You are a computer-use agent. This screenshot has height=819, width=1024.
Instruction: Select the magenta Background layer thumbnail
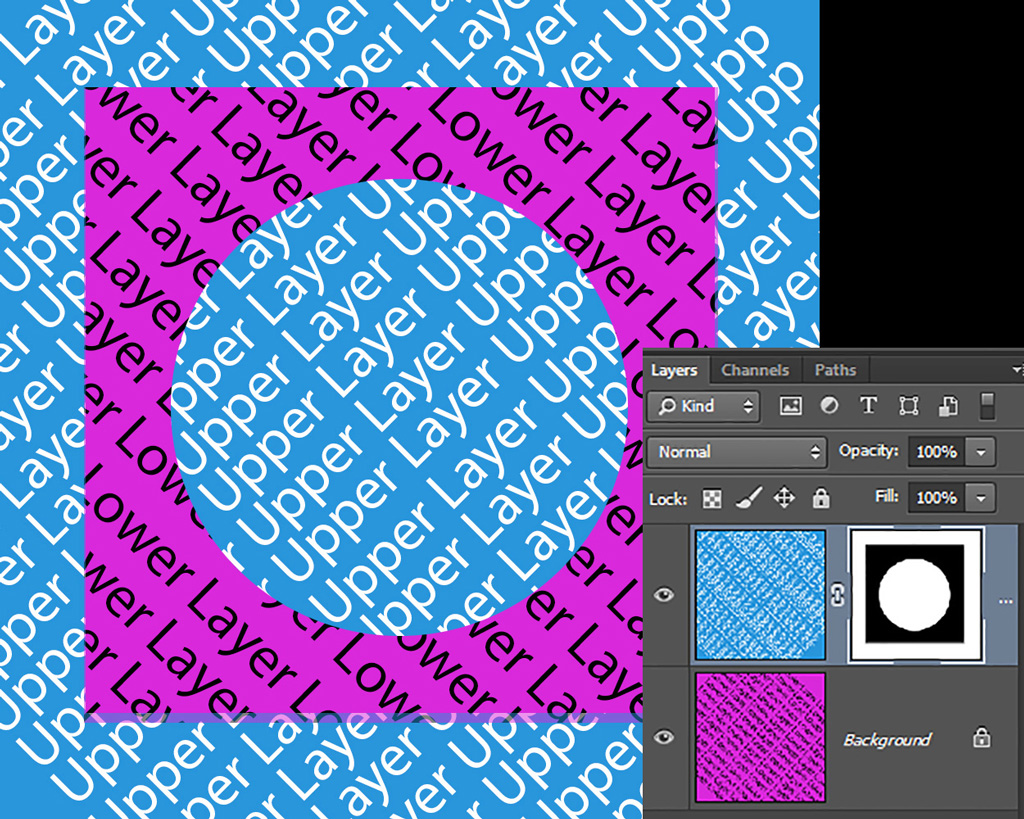pyautogui.click(x=761, y=737)
